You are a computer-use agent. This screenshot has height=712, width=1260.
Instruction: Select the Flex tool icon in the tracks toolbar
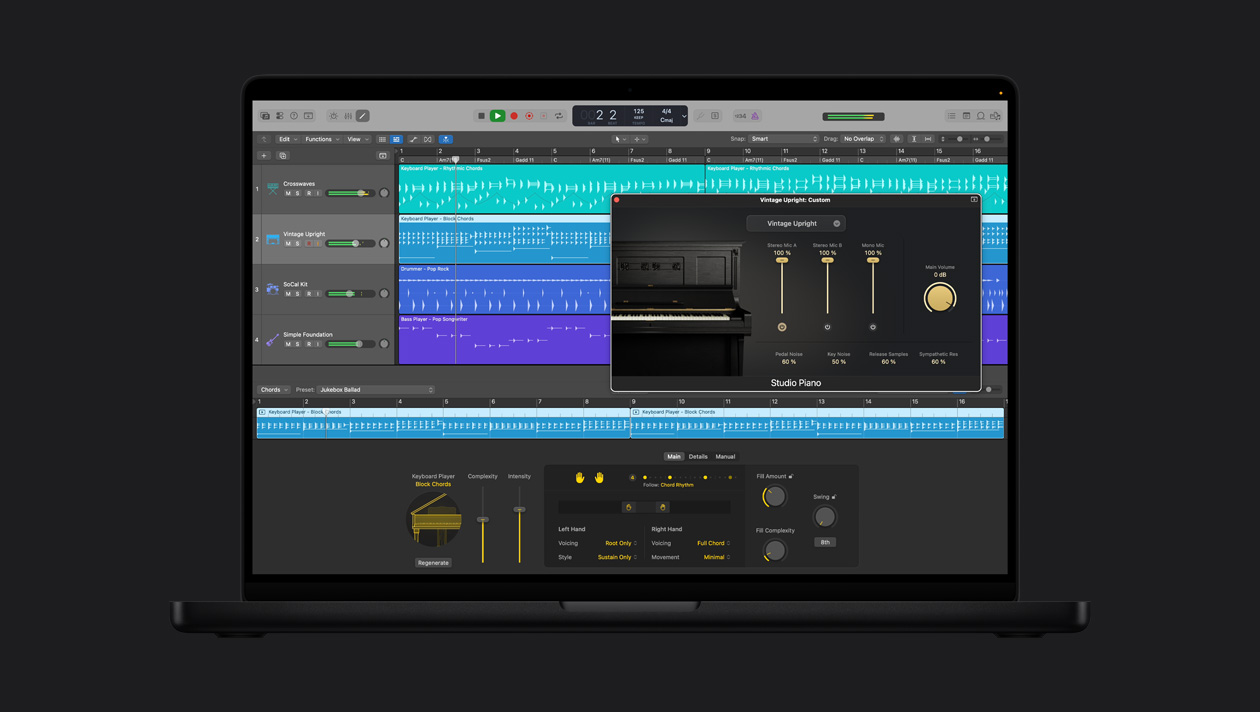click(x=427, y=139)
